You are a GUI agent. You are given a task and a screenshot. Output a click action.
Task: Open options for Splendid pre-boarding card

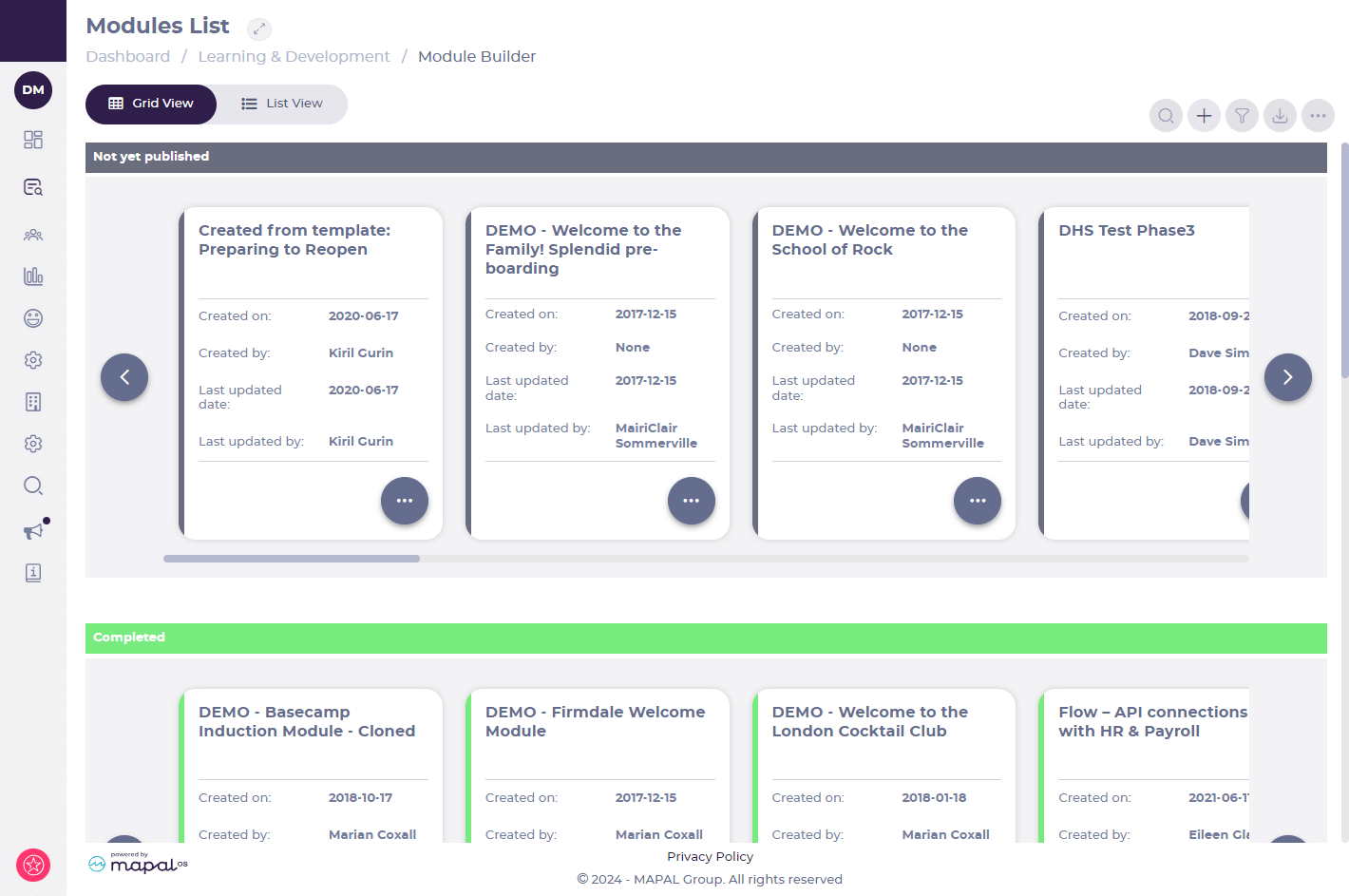pos(692,501)
